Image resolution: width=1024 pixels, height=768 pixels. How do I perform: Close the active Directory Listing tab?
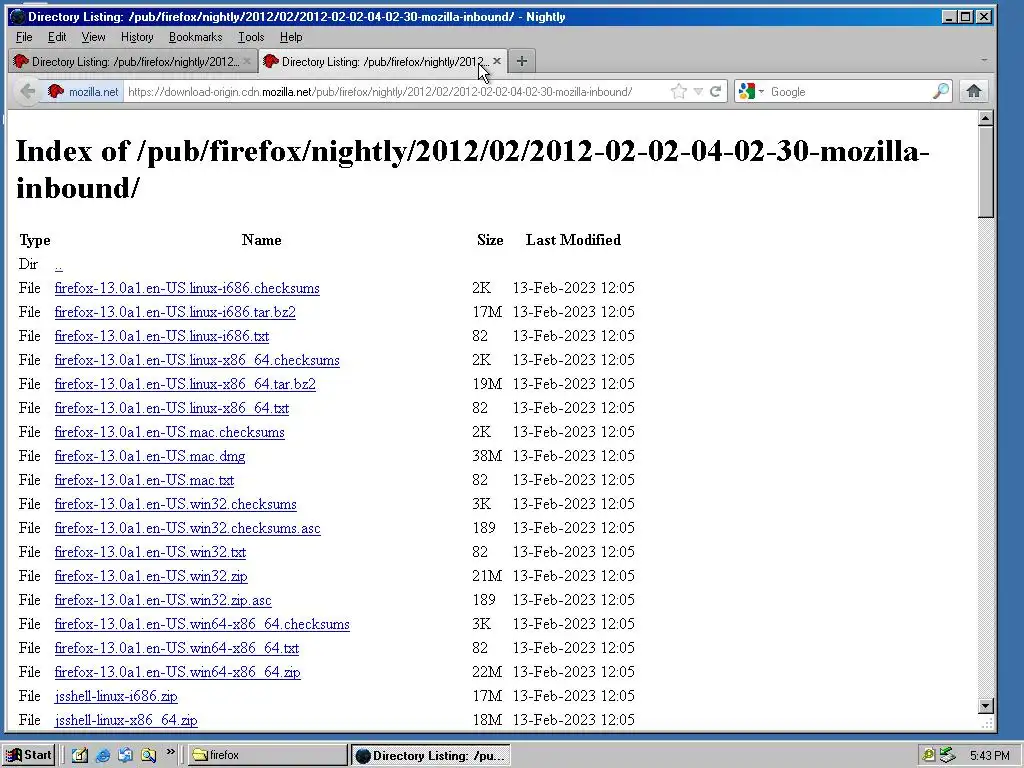tap(497, 61)
